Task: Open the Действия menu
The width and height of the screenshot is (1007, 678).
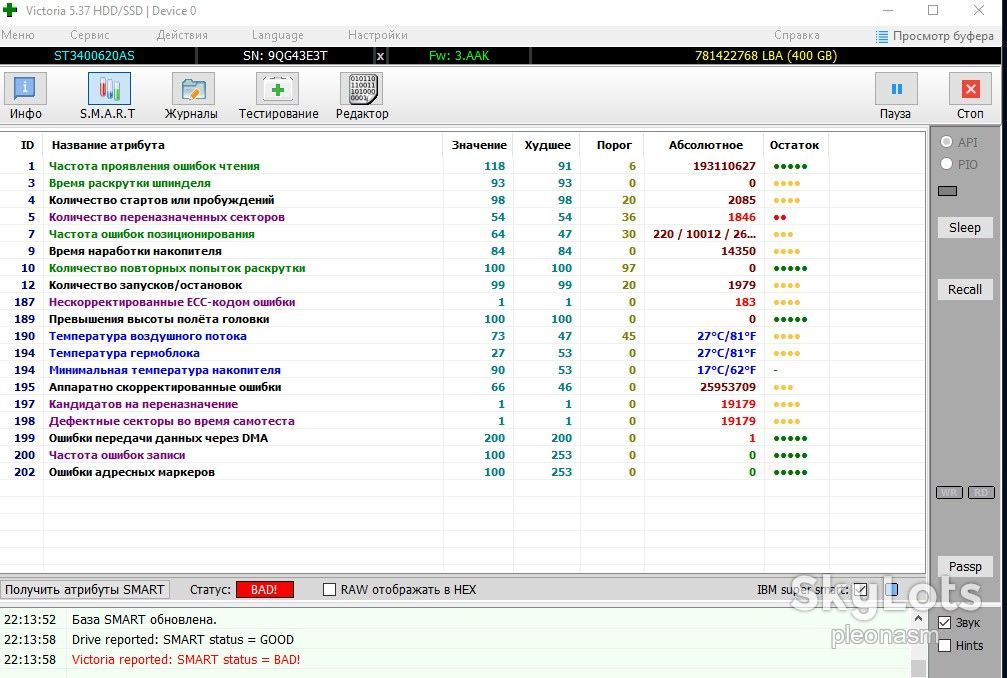Action: [x=182, y=35]
